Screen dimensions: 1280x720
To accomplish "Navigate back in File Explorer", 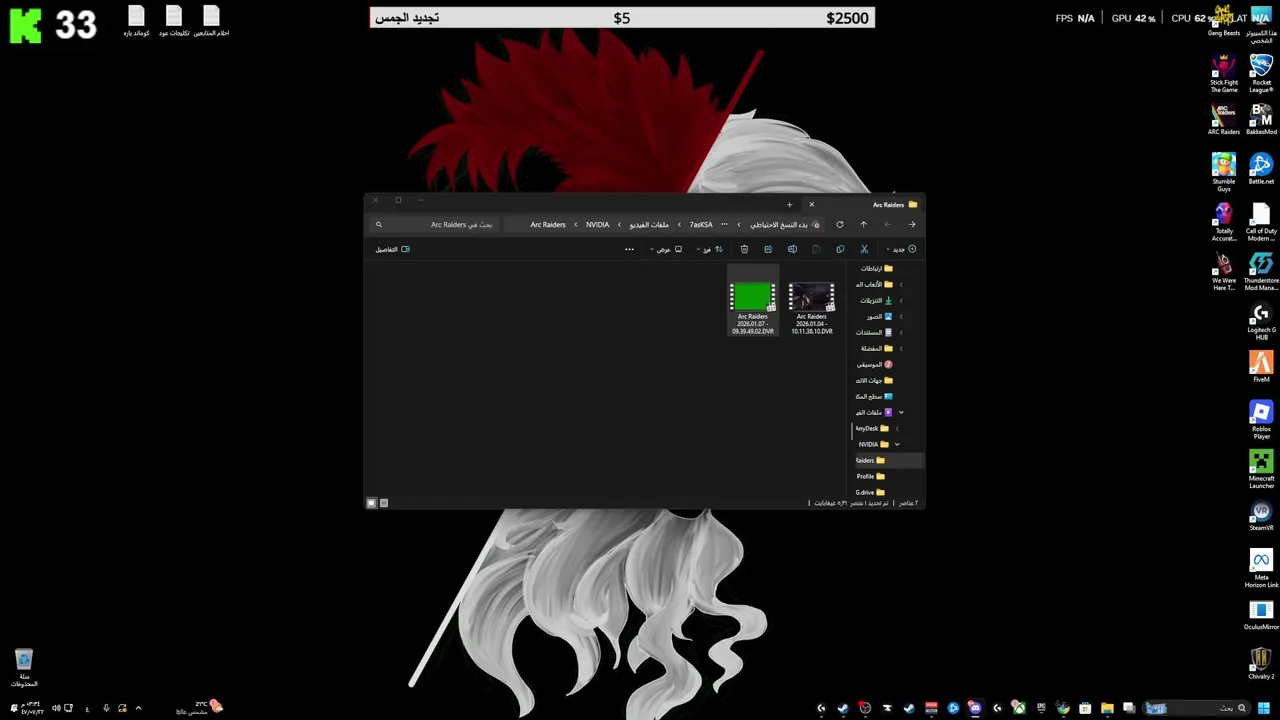I will tap(911, 225).
